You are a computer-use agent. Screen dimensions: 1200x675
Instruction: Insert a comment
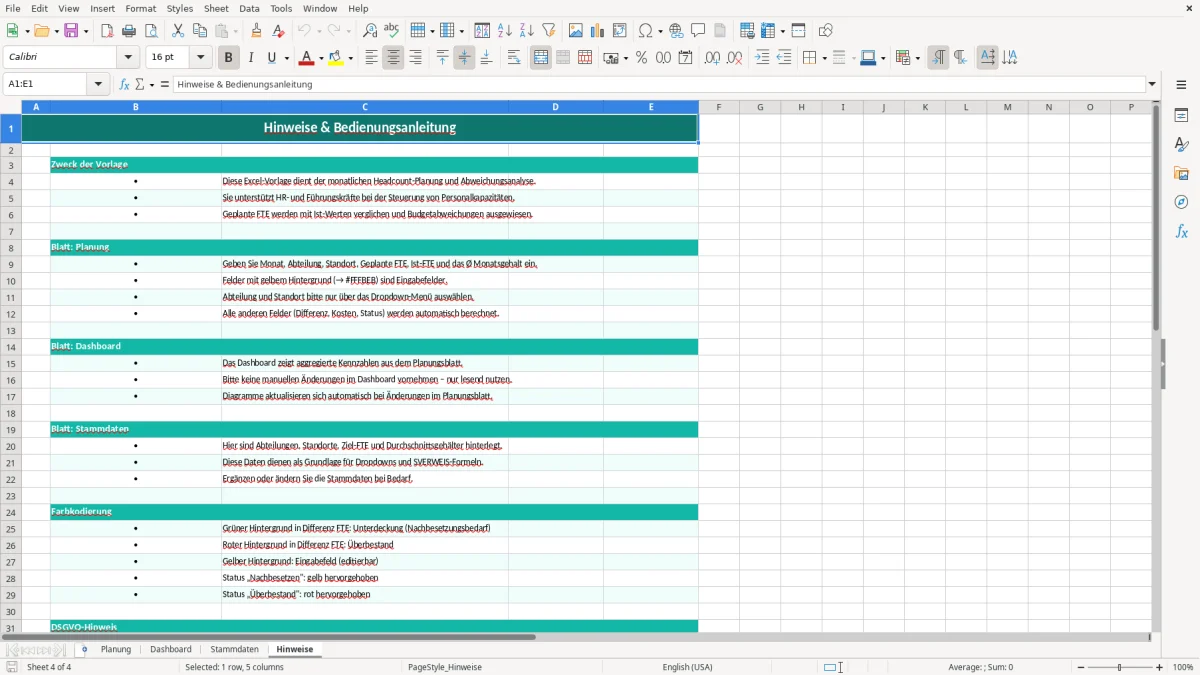click(x=698, y=31)
